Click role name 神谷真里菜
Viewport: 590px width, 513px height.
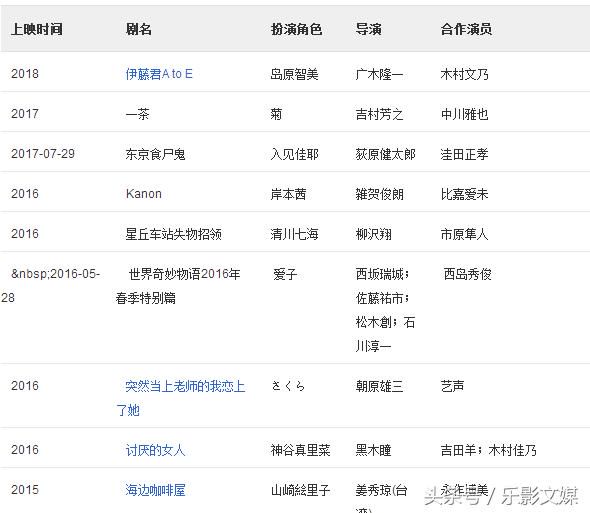tap(300, 450)
